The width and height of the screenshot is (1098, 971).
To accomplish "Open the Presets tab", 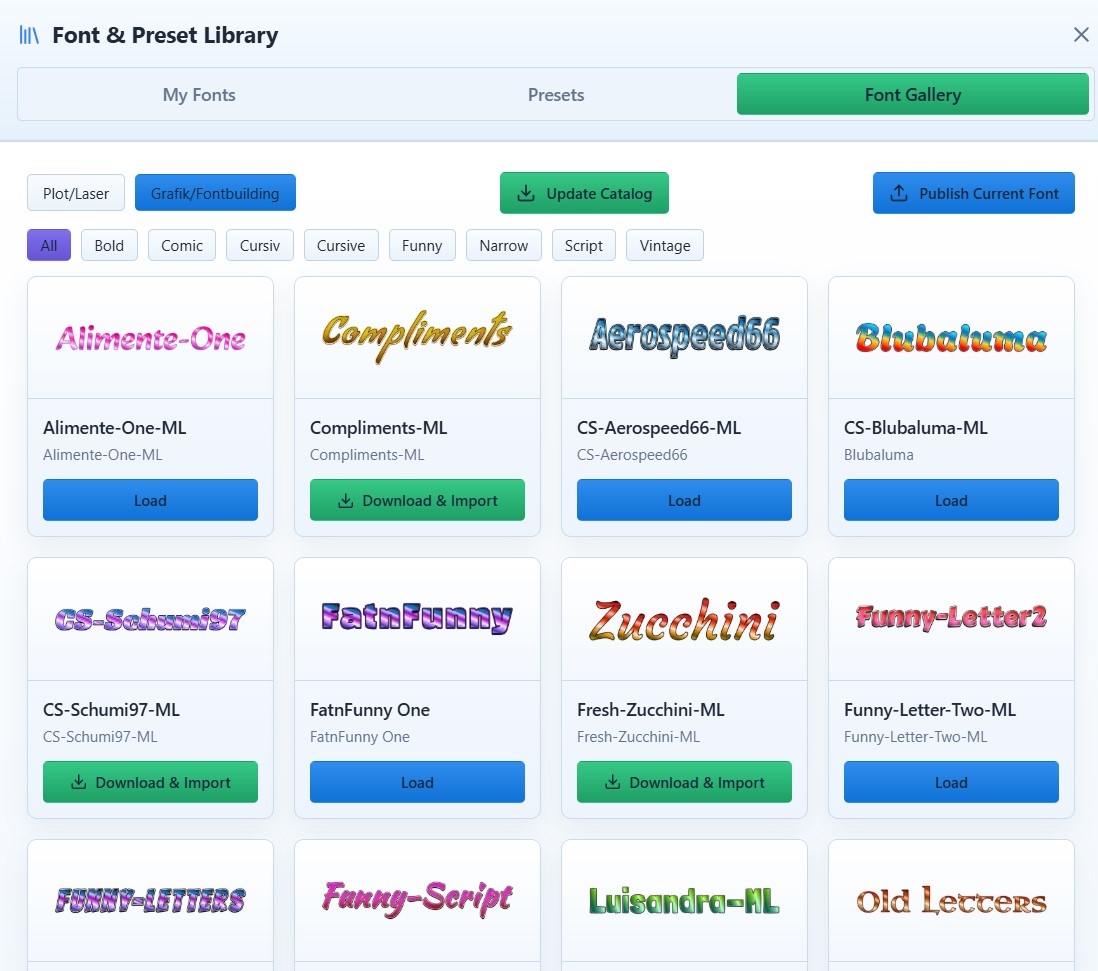I will tap(556, 95).
